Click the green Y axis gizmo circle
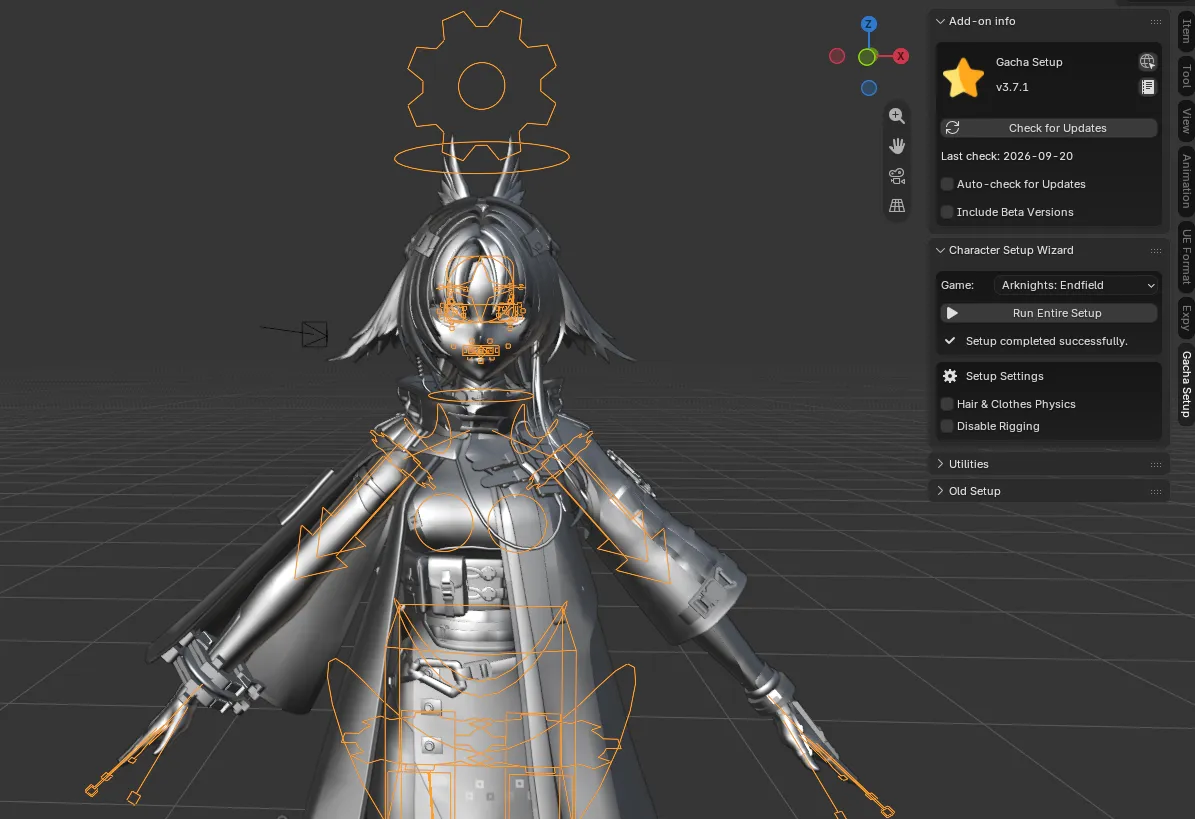Viewport: 1195px width, 819px height. click(867, 56)
